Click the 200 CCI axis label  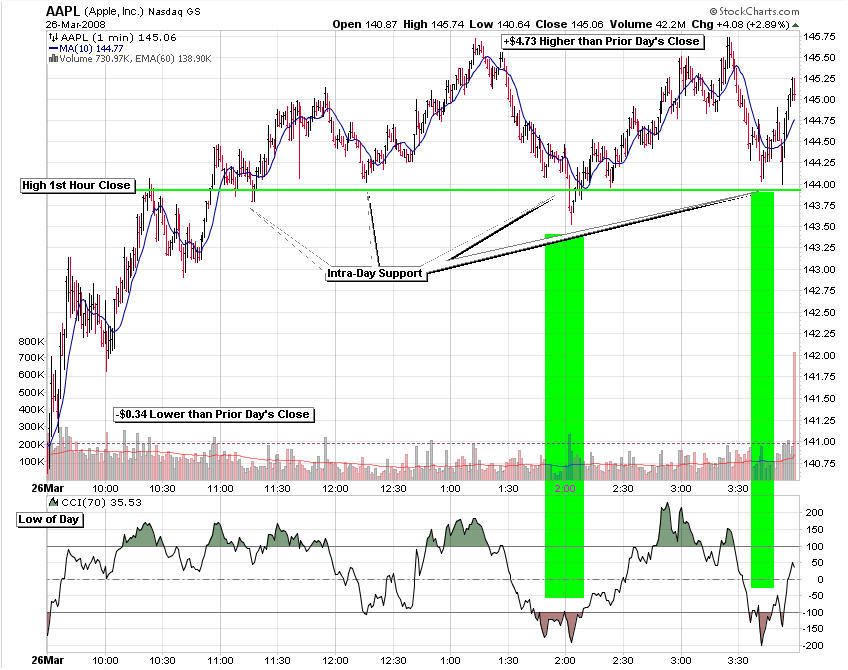(814, 513)
